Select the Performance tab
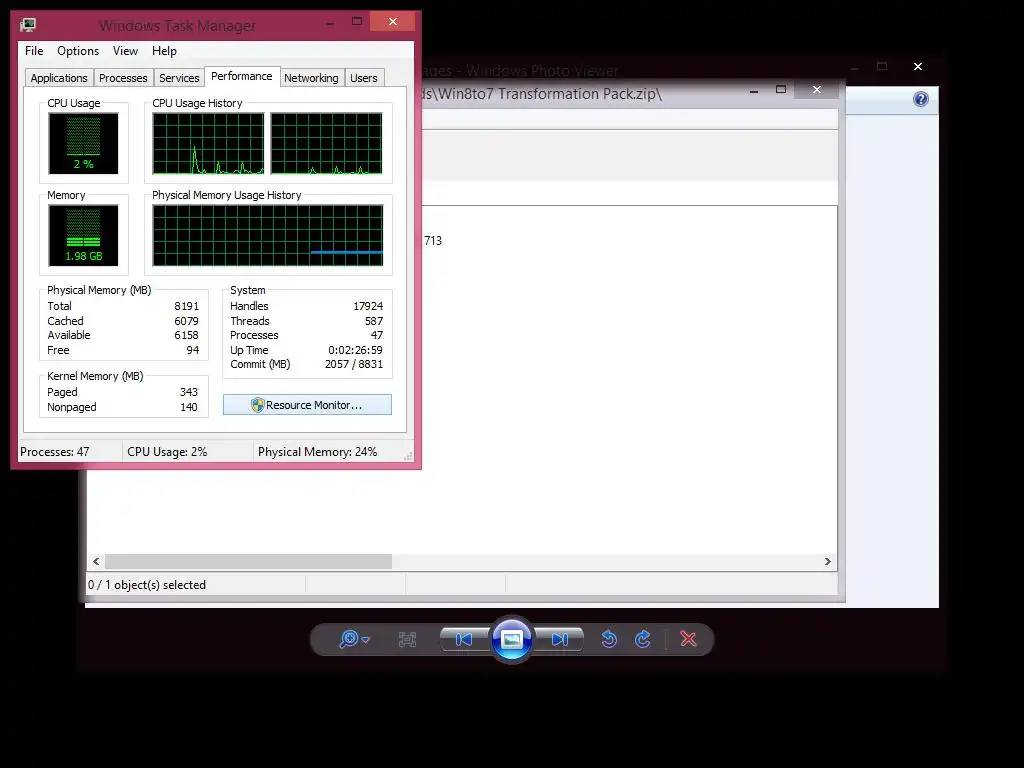Image resolution: width=1024 pixels, height=768 pixels. (x=242, y=76)
